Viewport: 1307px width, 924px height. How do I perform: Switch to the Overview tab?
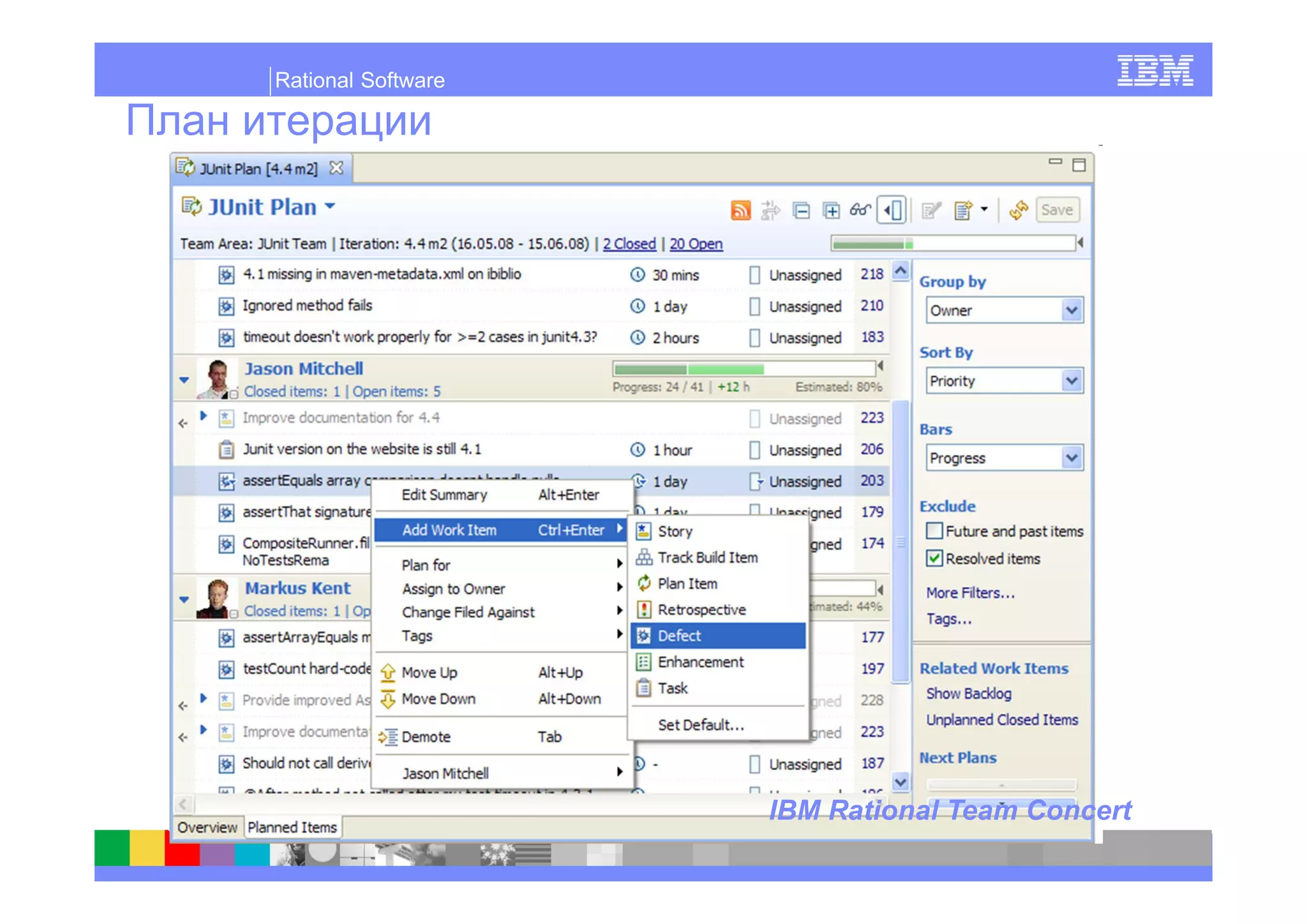(207, 827)
